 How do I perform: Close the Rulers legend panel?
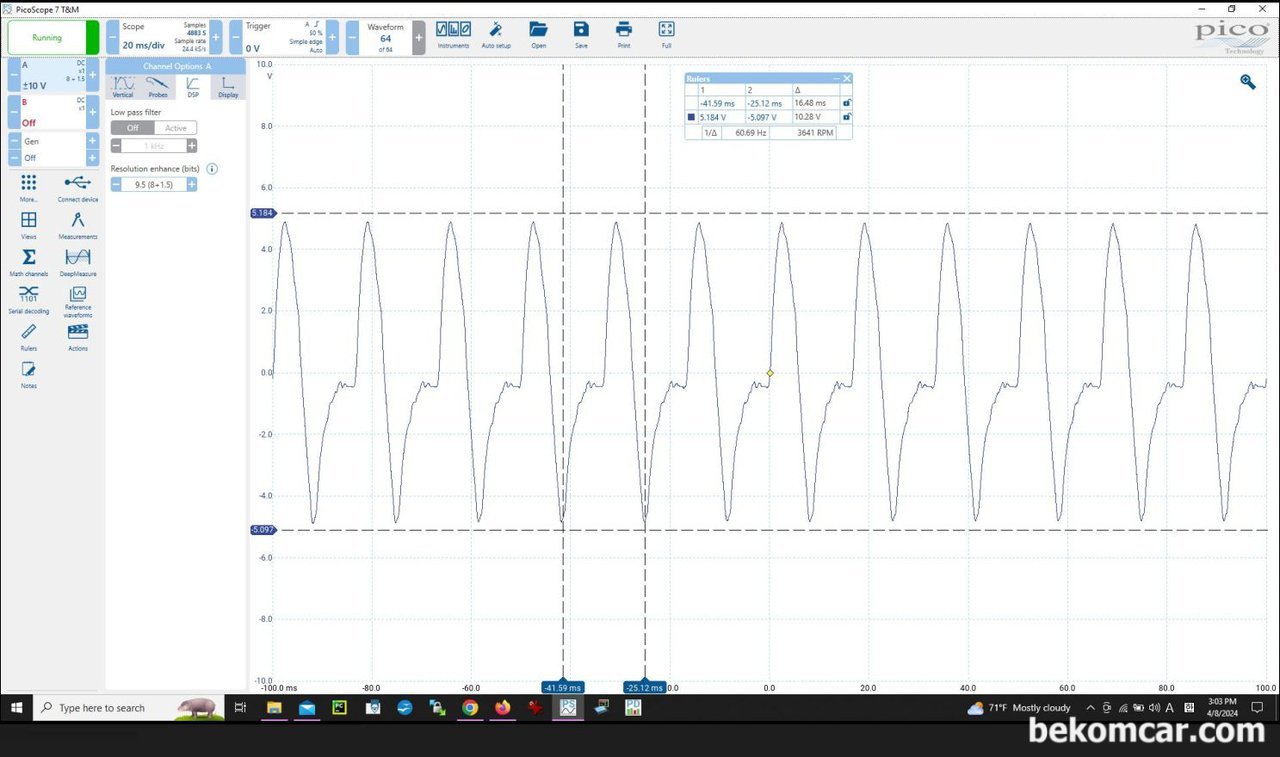tap(847, 78)
